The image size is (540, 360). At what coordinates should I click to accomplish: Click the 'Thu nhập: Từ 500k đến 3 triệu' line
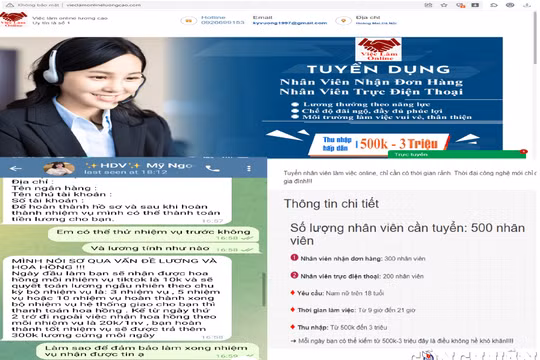tap(342, 327)
